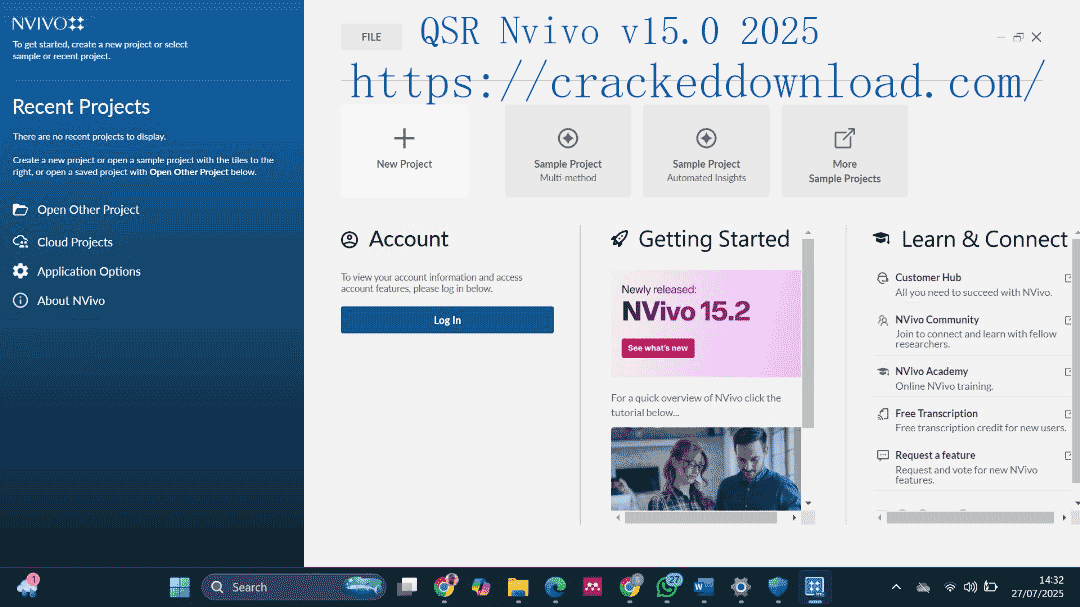Open Free Transcription link
1080x607 pixels.
pyautogui.click(x=936, y=413)
